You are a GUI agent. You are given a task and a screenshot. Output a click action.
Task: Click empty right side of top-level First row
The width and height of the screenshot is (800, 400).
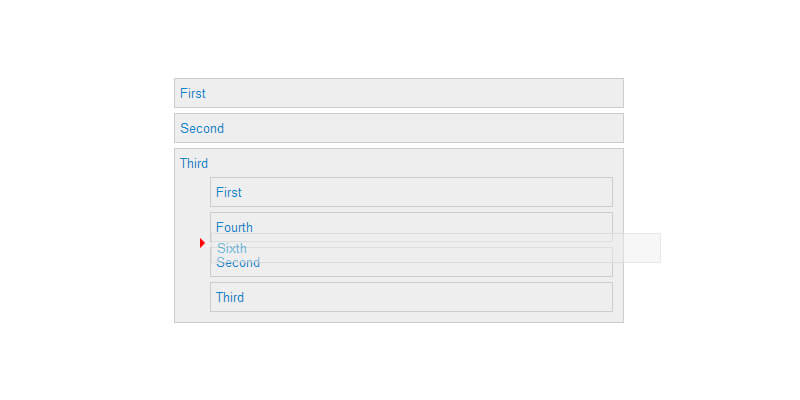click(560, 93)
